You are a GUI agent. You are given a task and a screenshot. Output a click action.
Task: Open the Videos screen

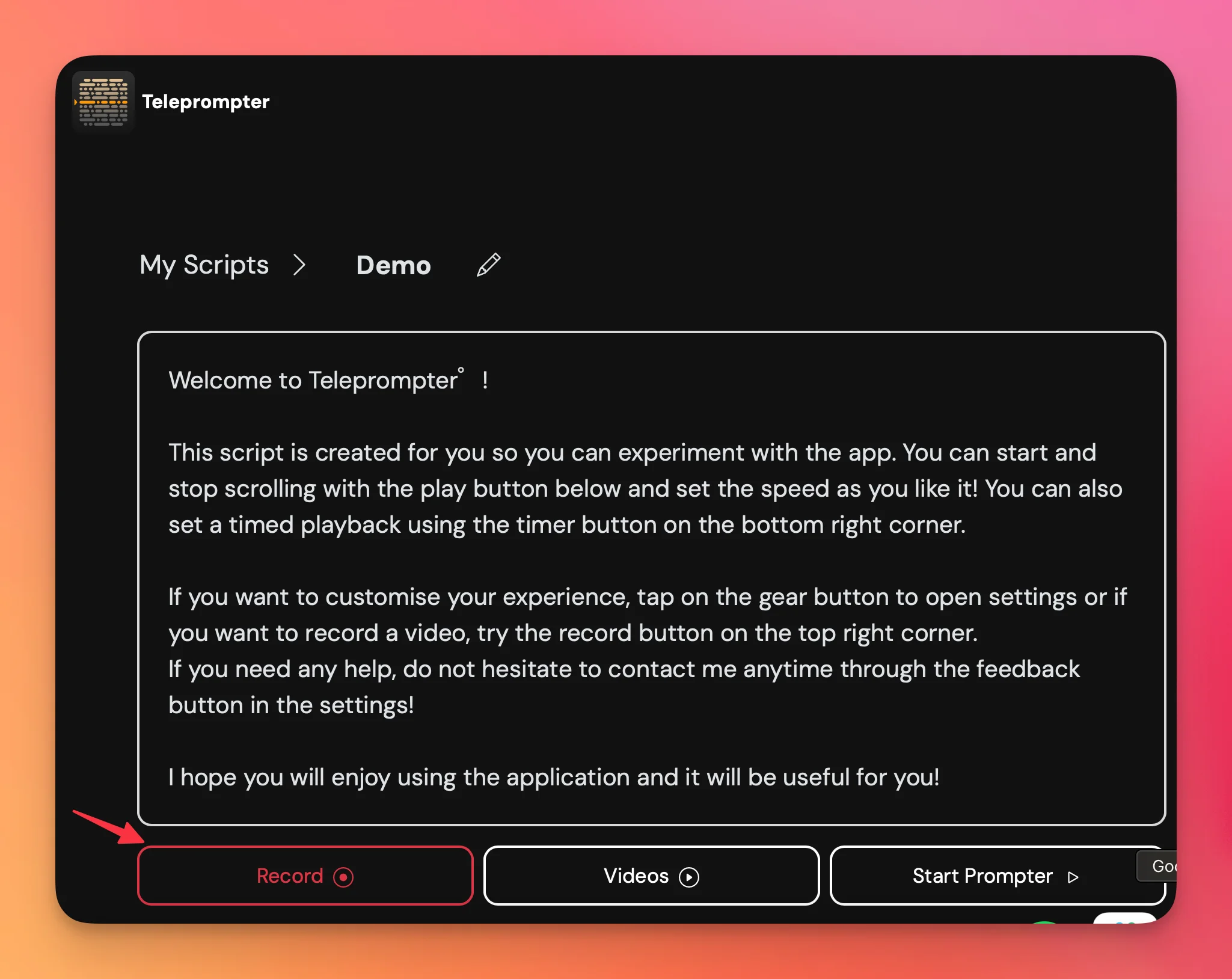coord(651,876)
